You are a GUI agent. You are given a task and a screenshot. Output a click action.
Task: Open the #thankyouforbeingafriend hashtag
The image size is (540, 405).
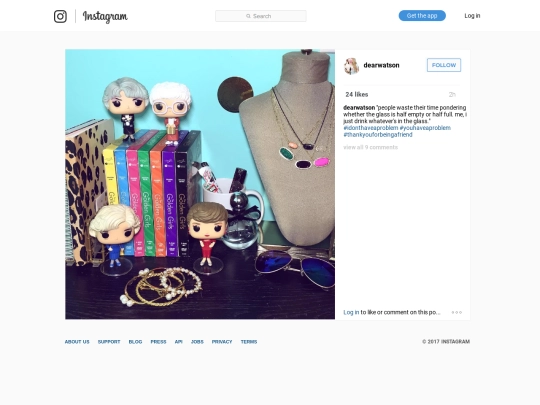pyautogui.click(x=378, y=135)
